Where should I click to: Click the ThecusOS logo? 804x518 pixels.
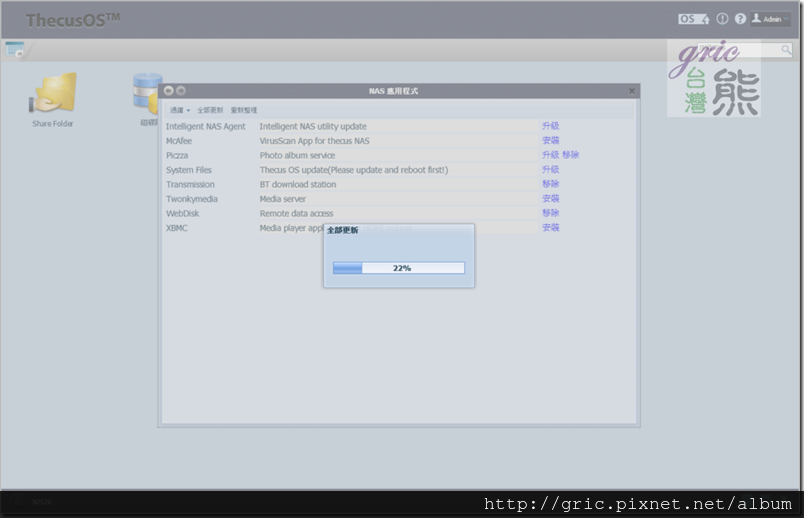pyautogui.click(x=73, y=21)
